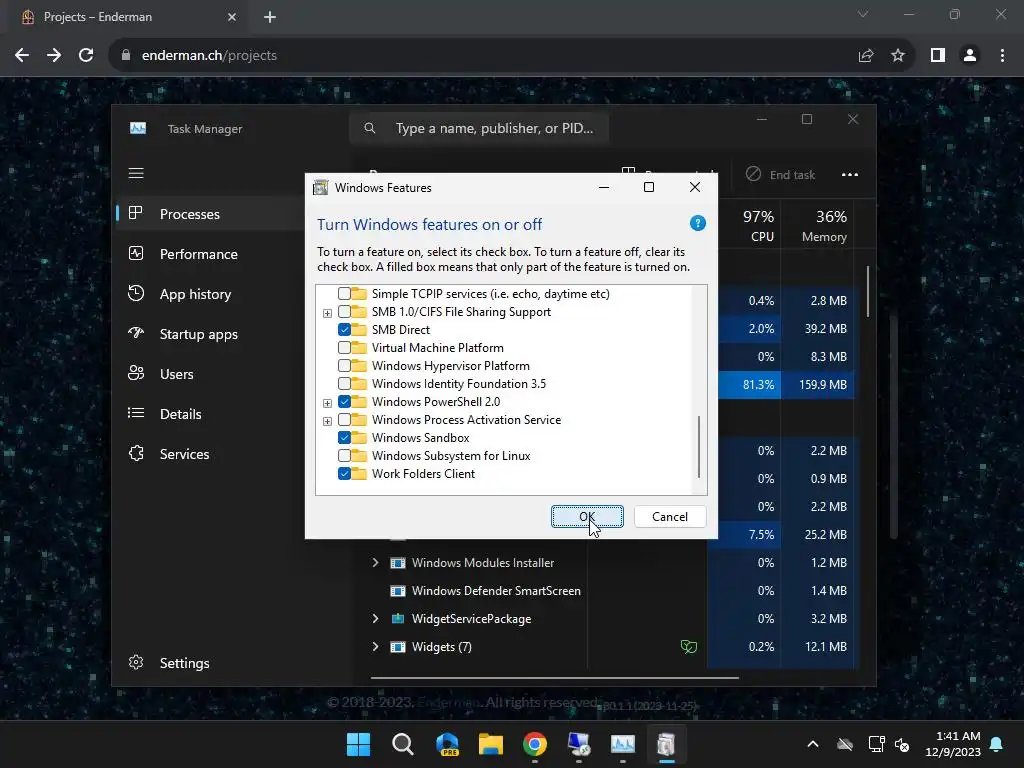Click Chrome's back navigation arrow

coord(22,56)
